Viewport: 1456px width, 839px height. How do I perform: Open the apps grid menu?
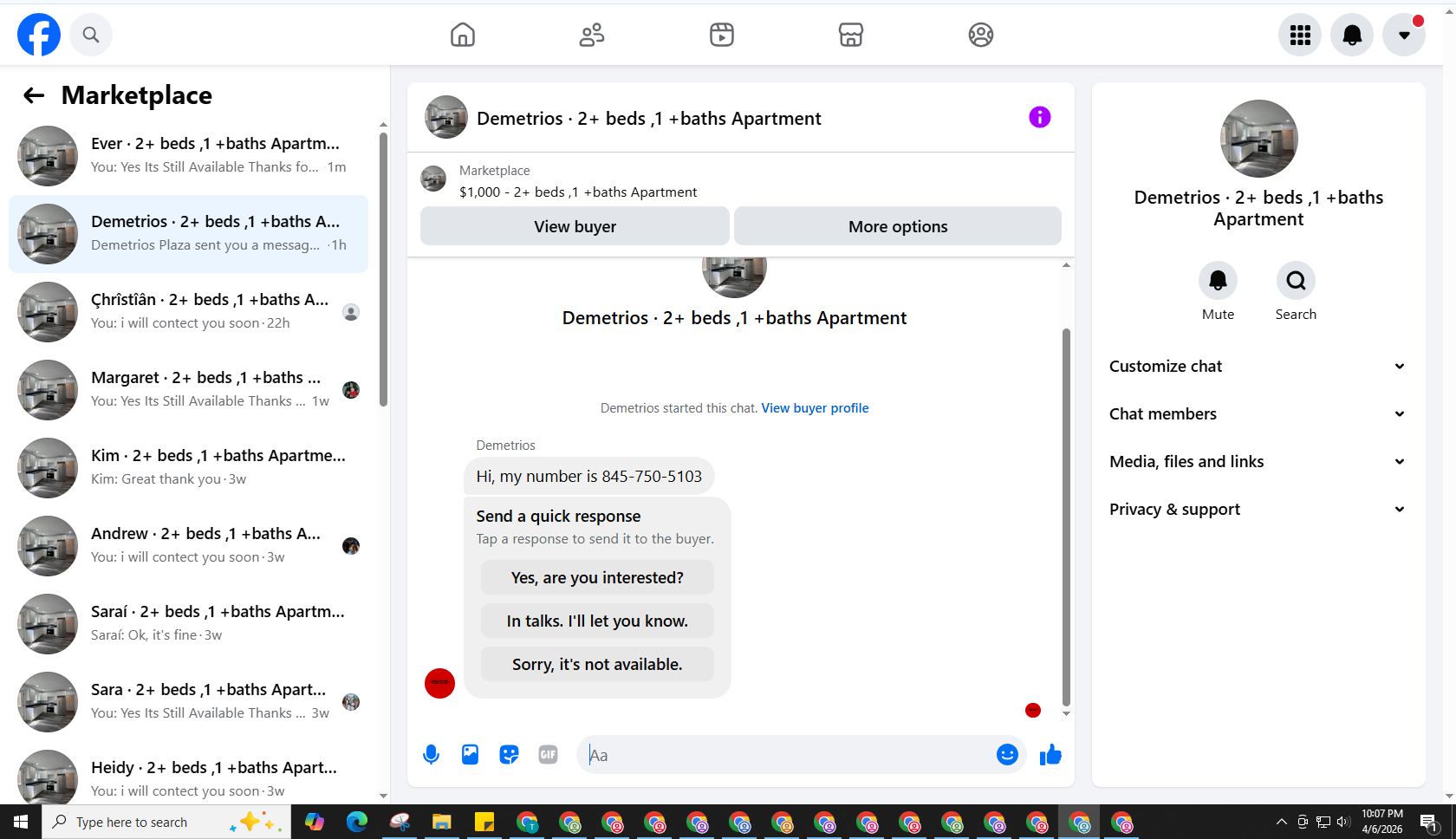point(1300,35)
